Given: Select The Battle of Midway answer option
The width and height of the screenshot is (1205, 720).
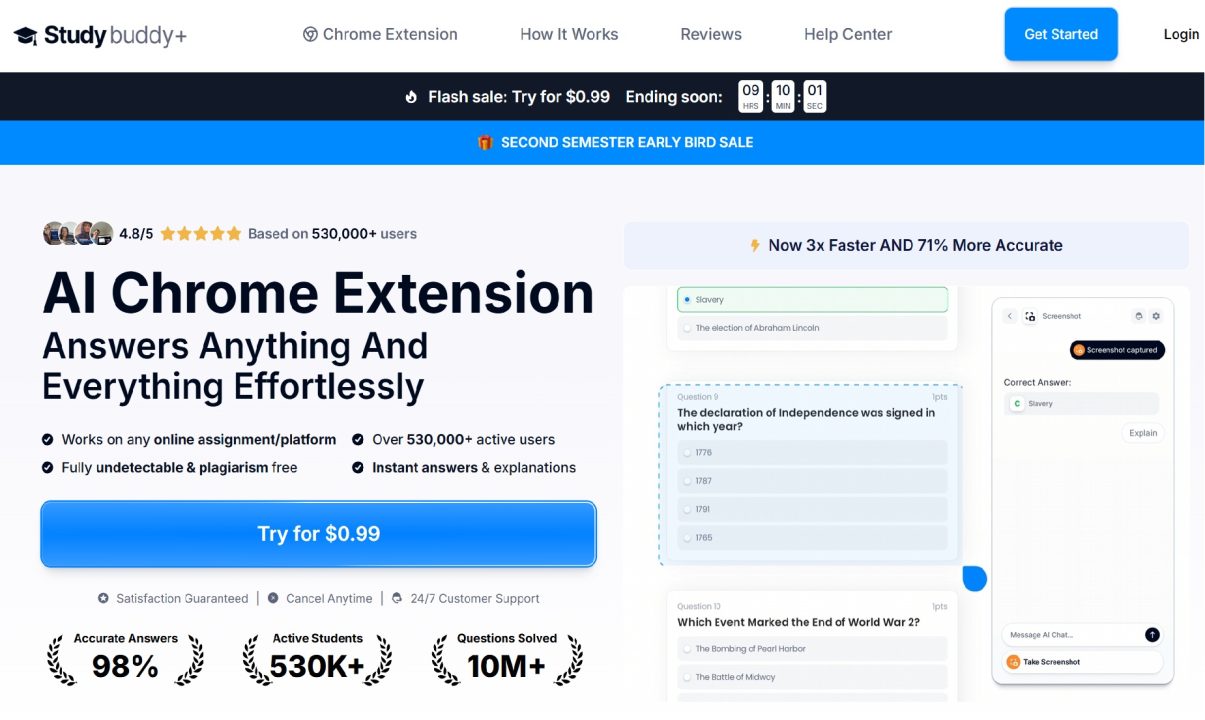Looking at the screenshot, I should (x=812, y=676).
